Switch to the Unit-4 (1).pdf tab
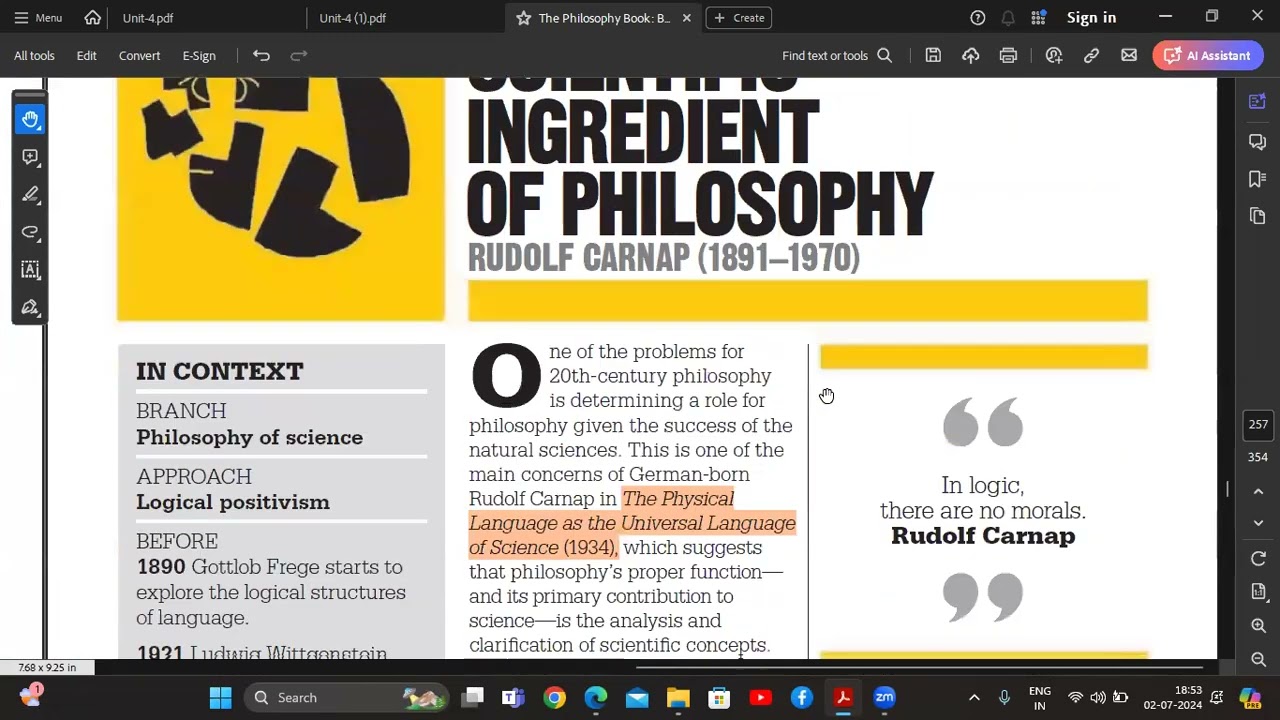Viewport: 1280px width, 720px height. pyautogui.click(x=352, y=18)
